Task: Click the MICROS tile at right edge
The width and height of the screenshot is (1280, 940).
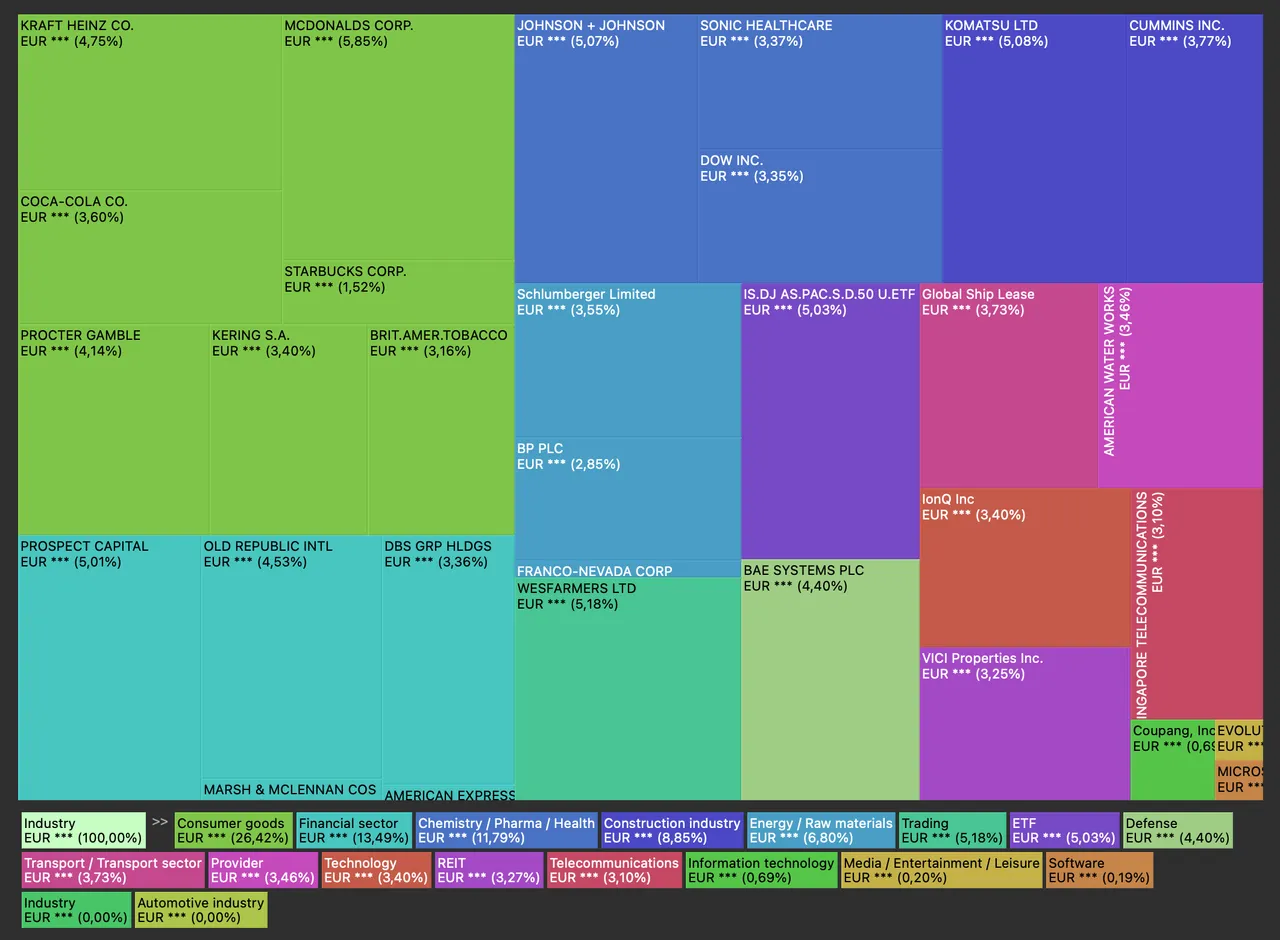Action: 1238,781
